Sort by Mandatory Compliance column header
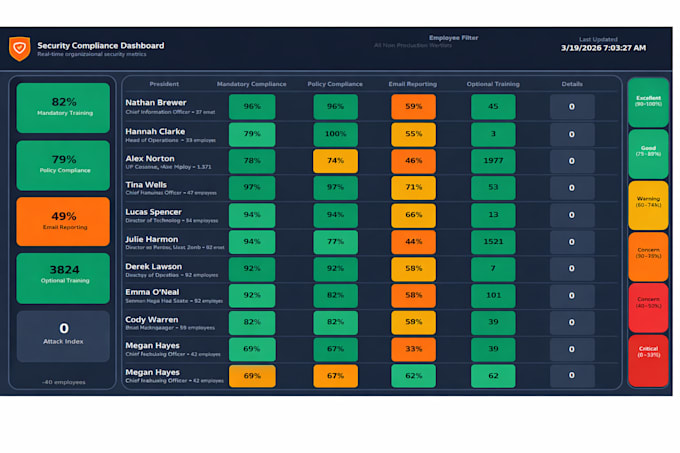680x453 pixels. point(252,84)
